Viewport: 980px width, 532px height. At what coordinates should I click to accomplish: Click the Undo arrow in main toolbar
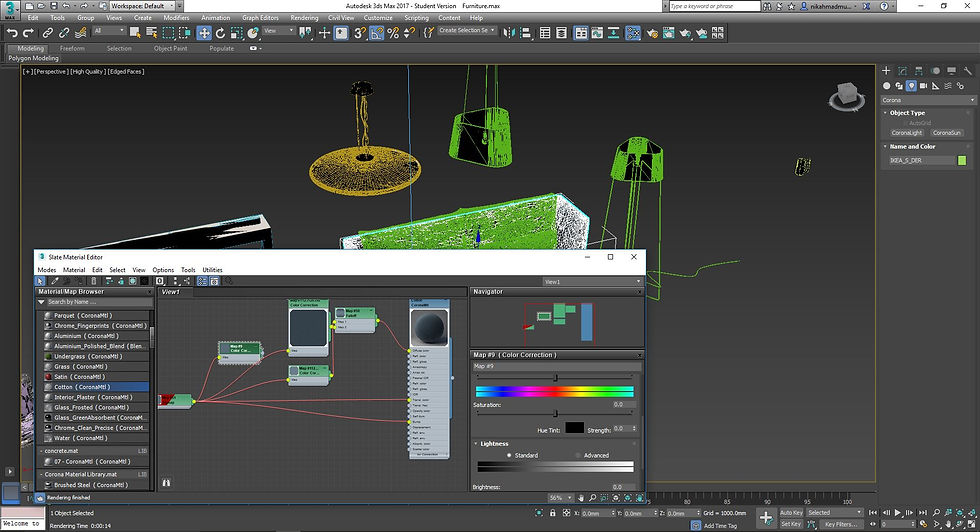12,33
